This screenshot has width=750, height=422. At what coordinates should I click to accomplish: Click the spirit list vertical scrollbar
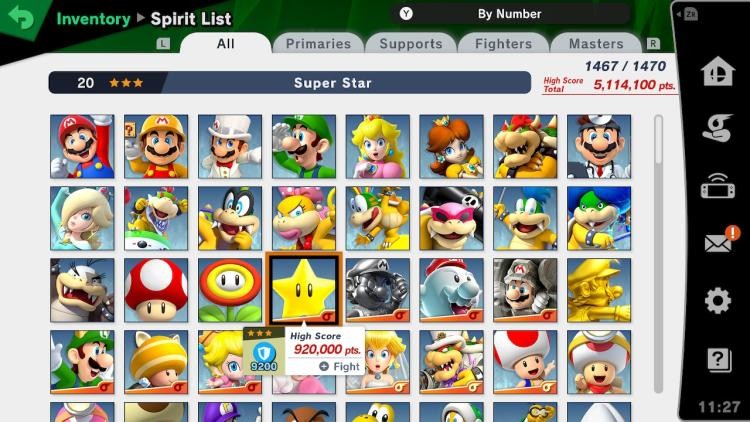[659, 254]
